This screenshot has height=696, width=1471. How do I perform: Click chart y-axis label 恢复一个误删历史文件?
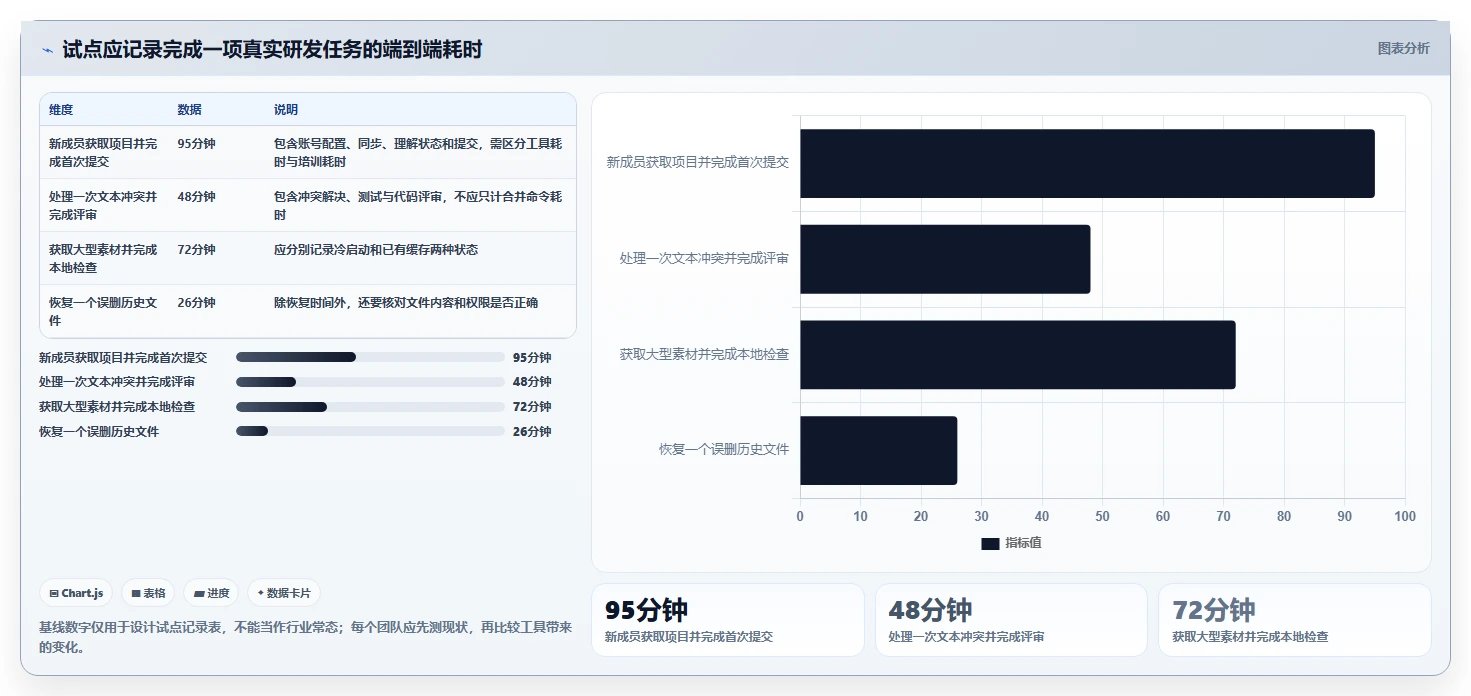(x=724, y=450)
